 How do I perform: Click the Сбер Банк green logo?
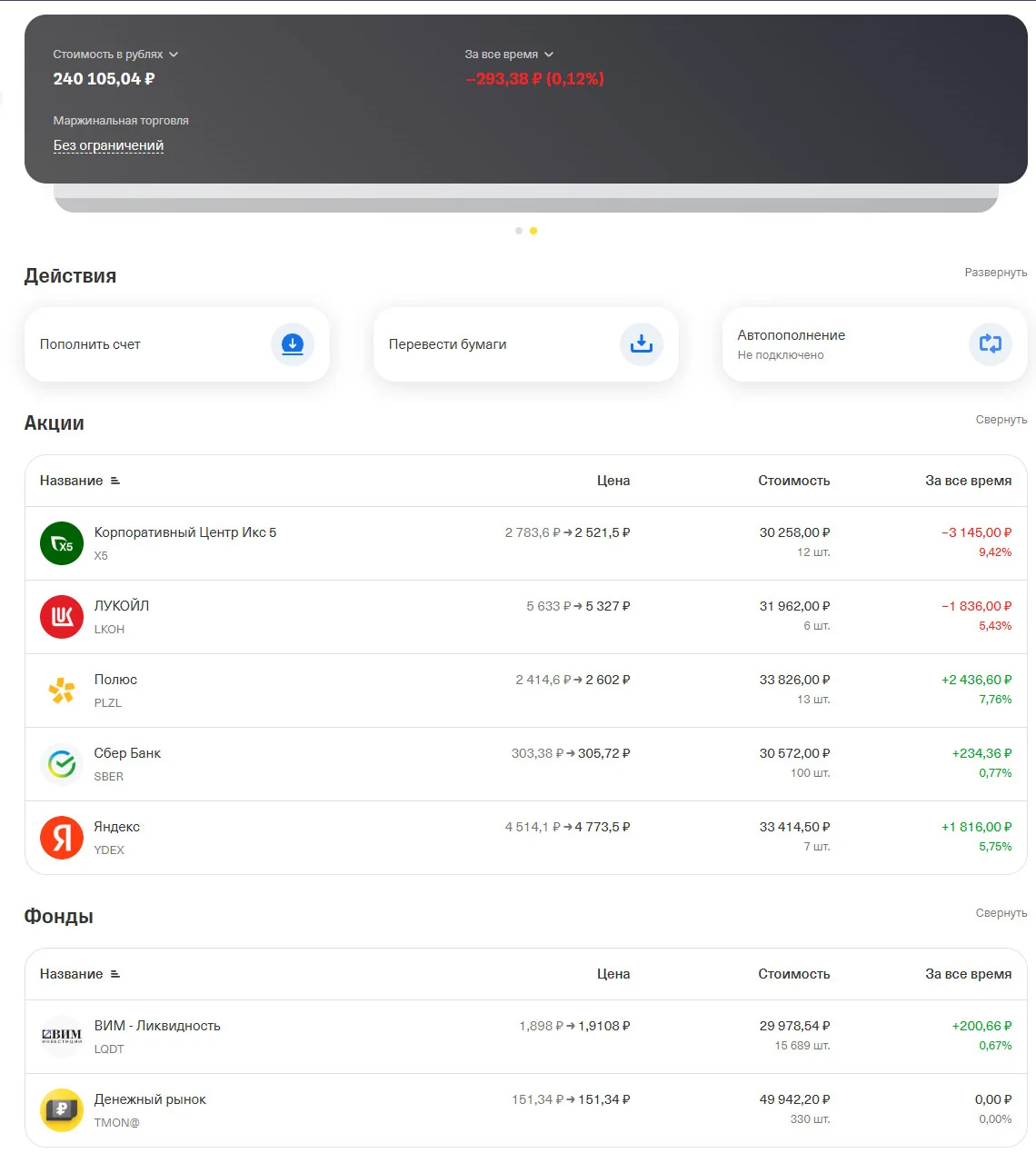tap(62, 764)
